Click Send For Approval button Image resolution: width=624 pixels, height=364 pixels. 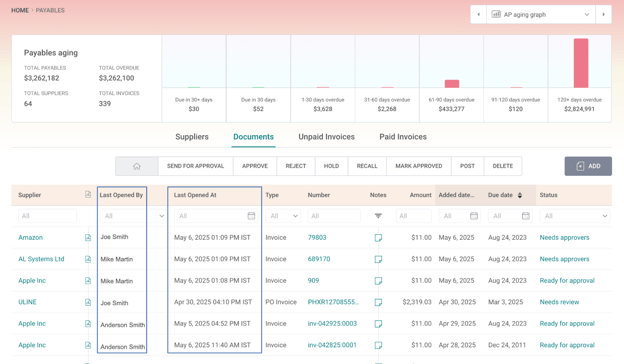point(195,166)
